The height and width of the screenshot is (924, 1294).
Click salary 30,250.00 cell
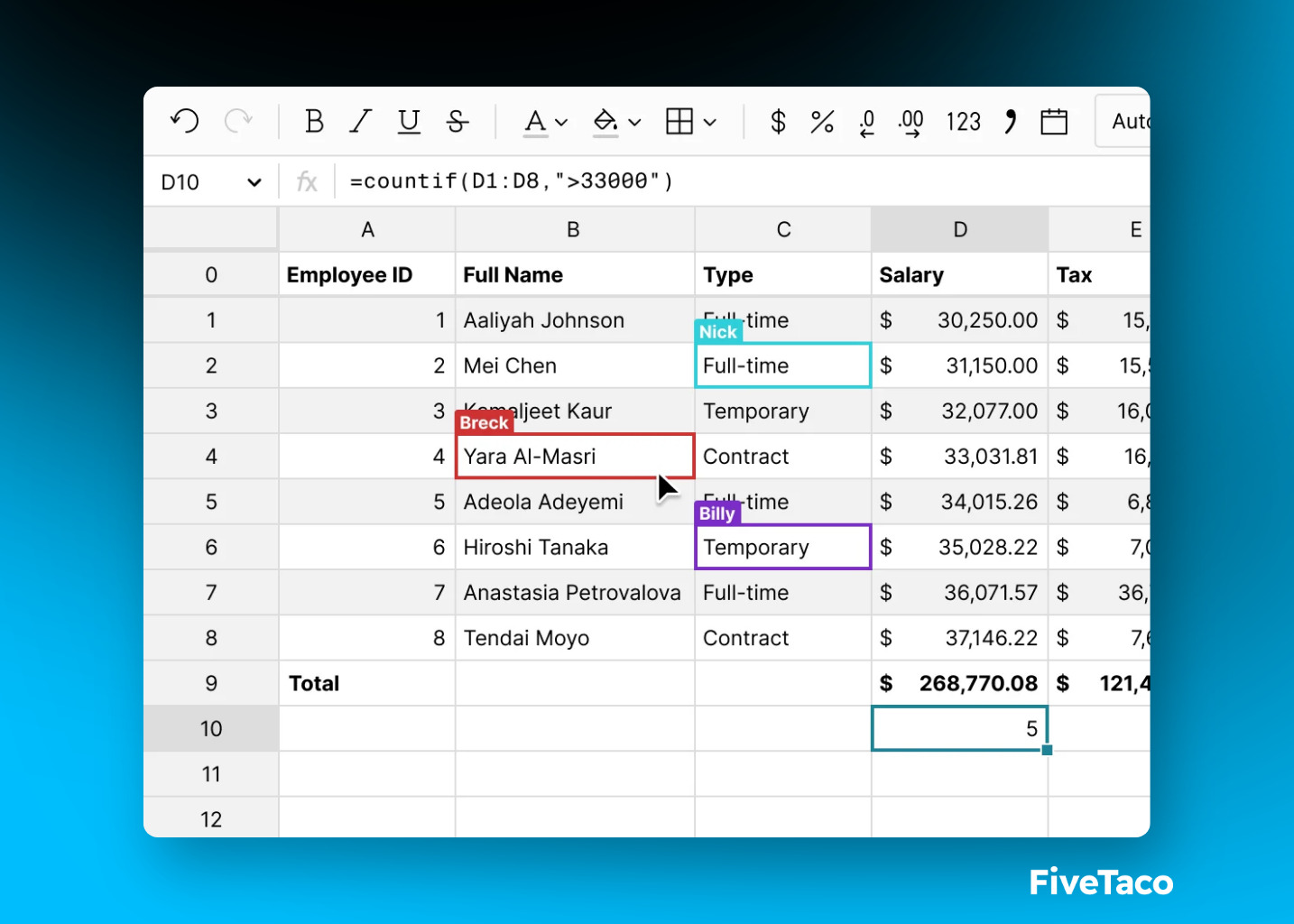[960, 320]
